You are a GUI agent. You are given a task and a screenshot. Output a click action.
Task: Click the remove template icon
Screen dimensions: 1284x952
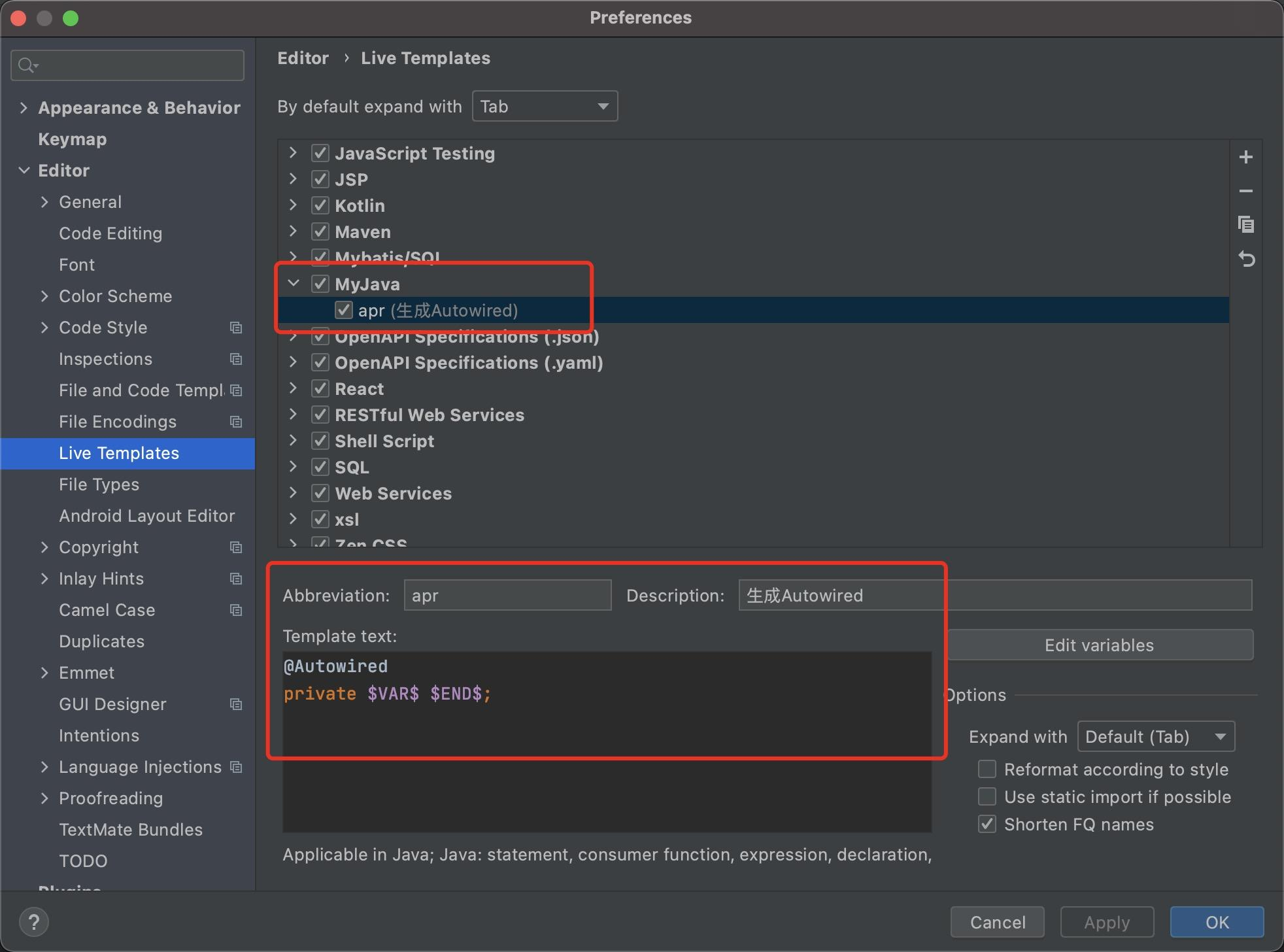point(1247,191)
